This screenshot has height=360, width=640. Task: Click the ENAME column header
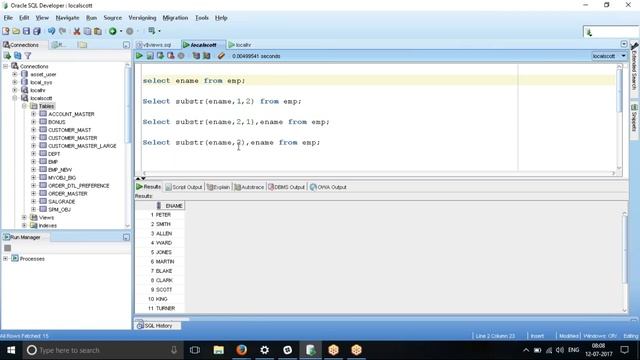point(170,206)
